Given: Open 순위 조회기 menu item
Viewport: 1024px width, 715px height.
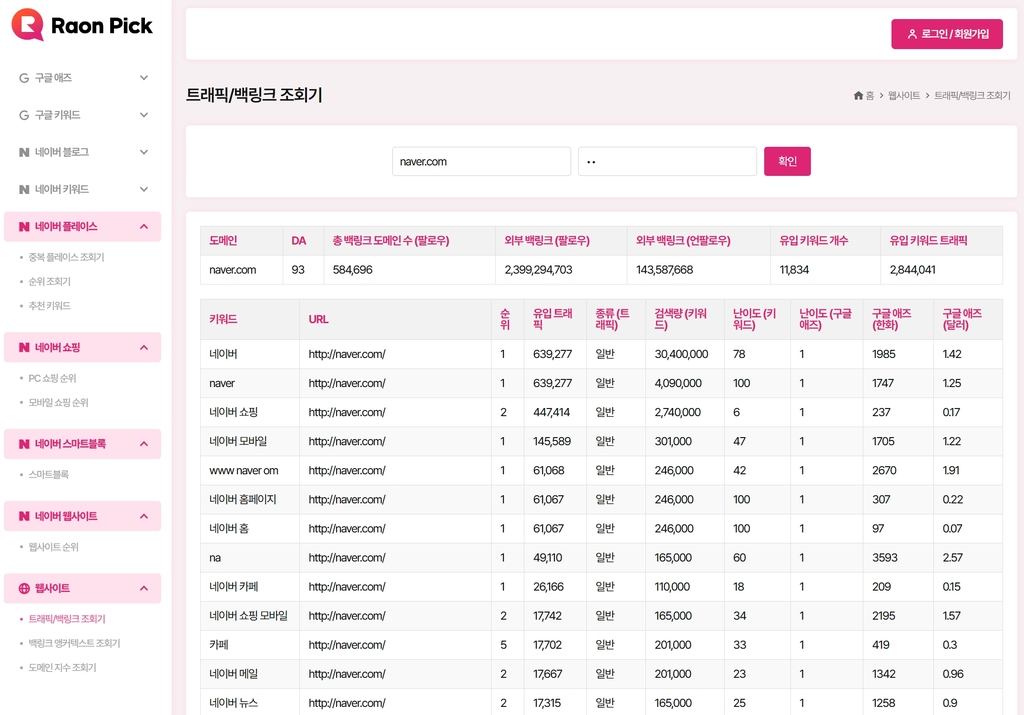Looking at the screenshot, I should [50, 281].
